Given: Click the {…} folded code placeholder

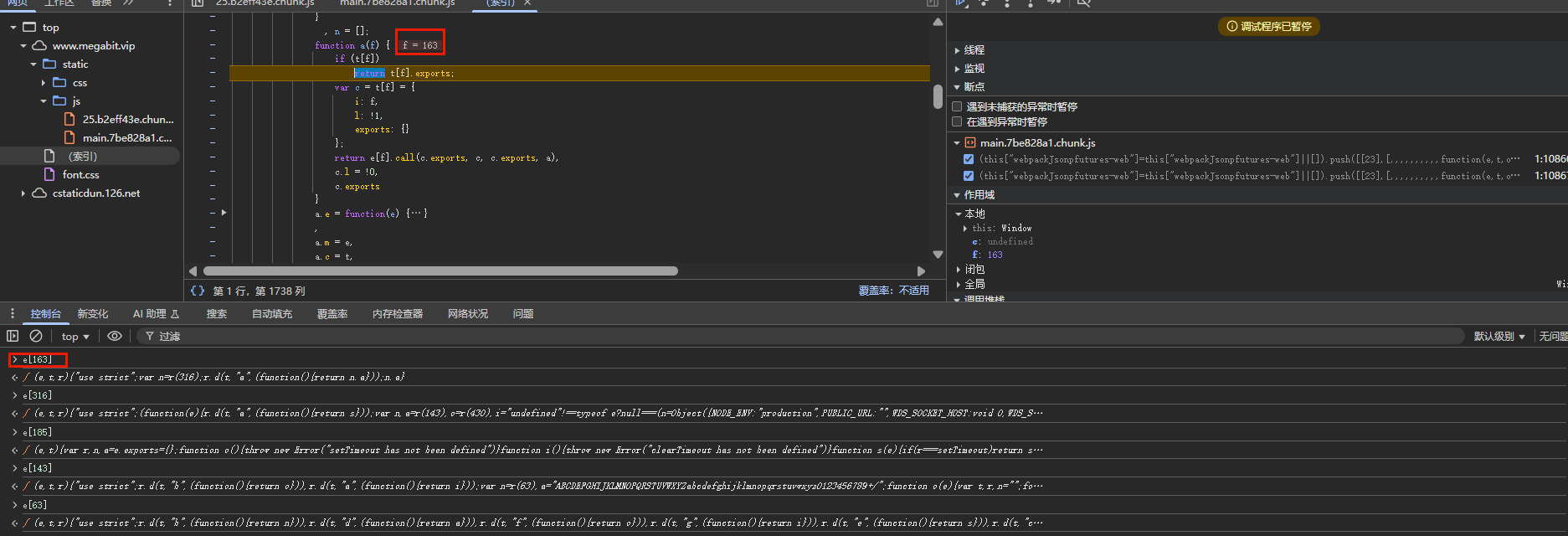Looking at the screenshot, I should pos(417,214).
